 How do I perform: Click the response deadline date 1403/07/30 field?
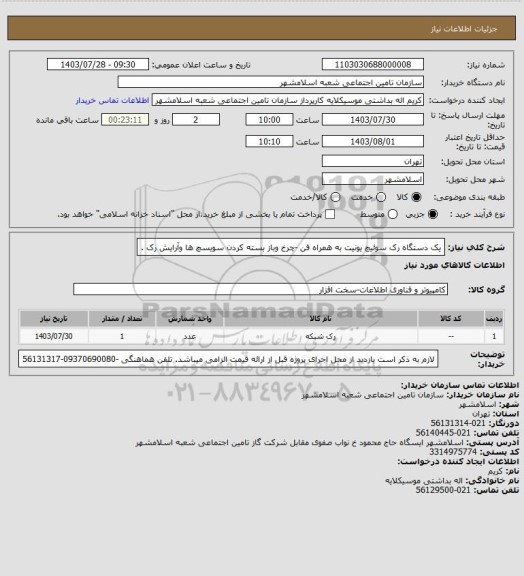373,120
